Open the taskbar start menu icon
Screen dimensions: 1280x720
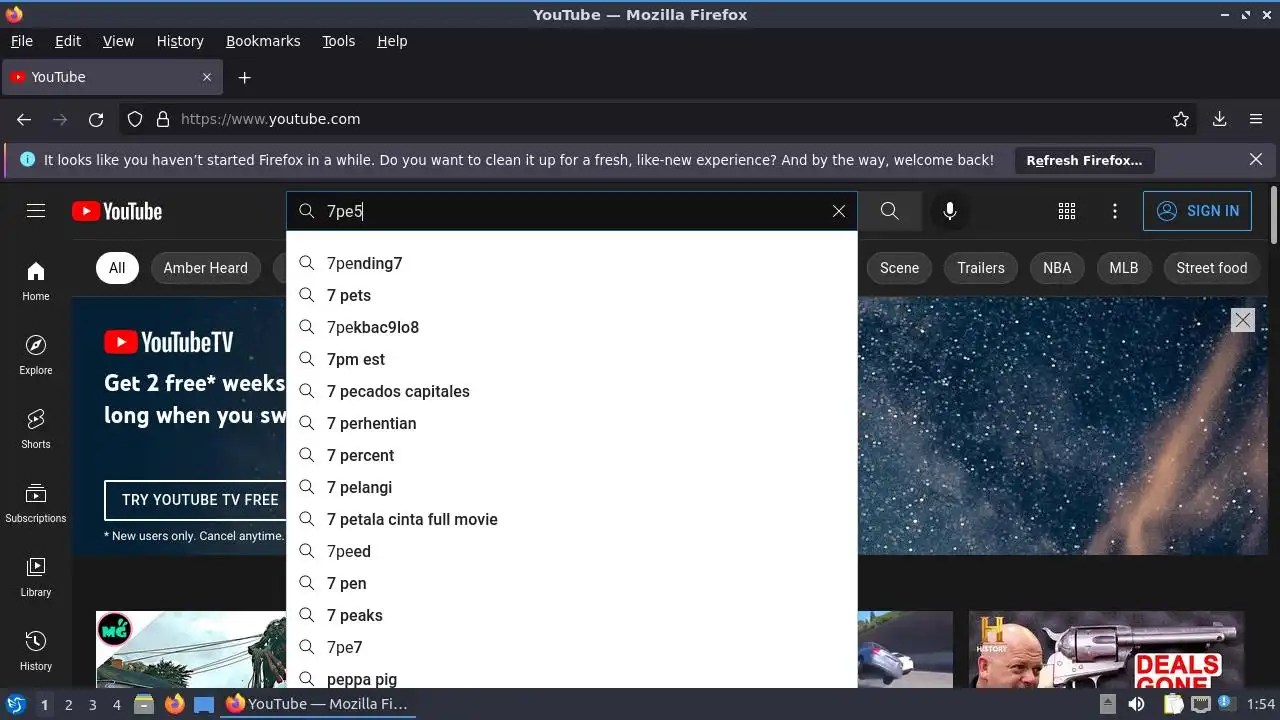15,704
